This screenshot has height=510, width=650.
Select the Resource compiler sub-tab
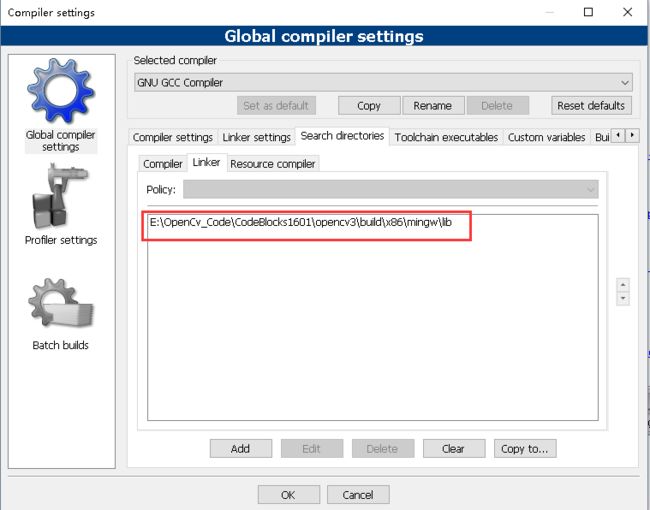coord(273,164)
